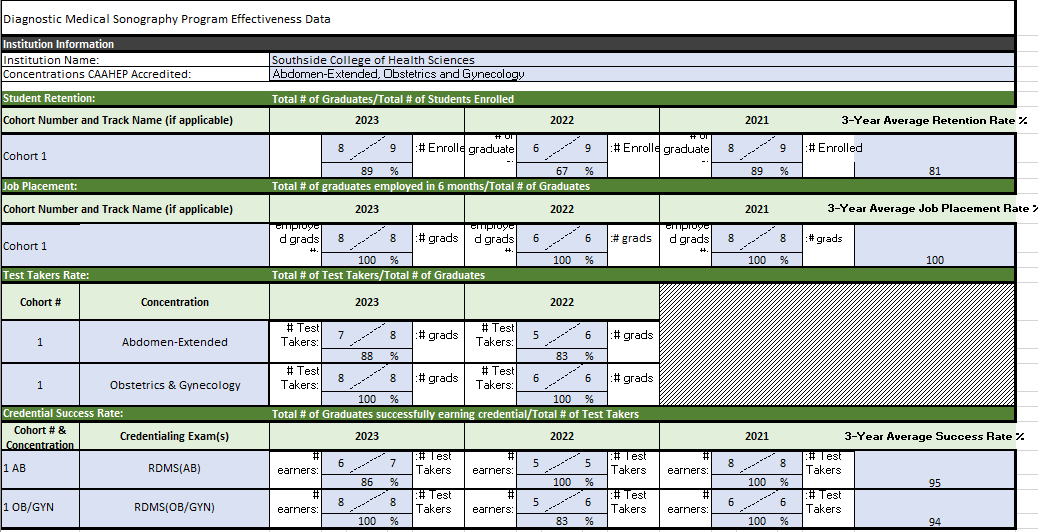Click the Southside College of Health Sciences cell

373,60
